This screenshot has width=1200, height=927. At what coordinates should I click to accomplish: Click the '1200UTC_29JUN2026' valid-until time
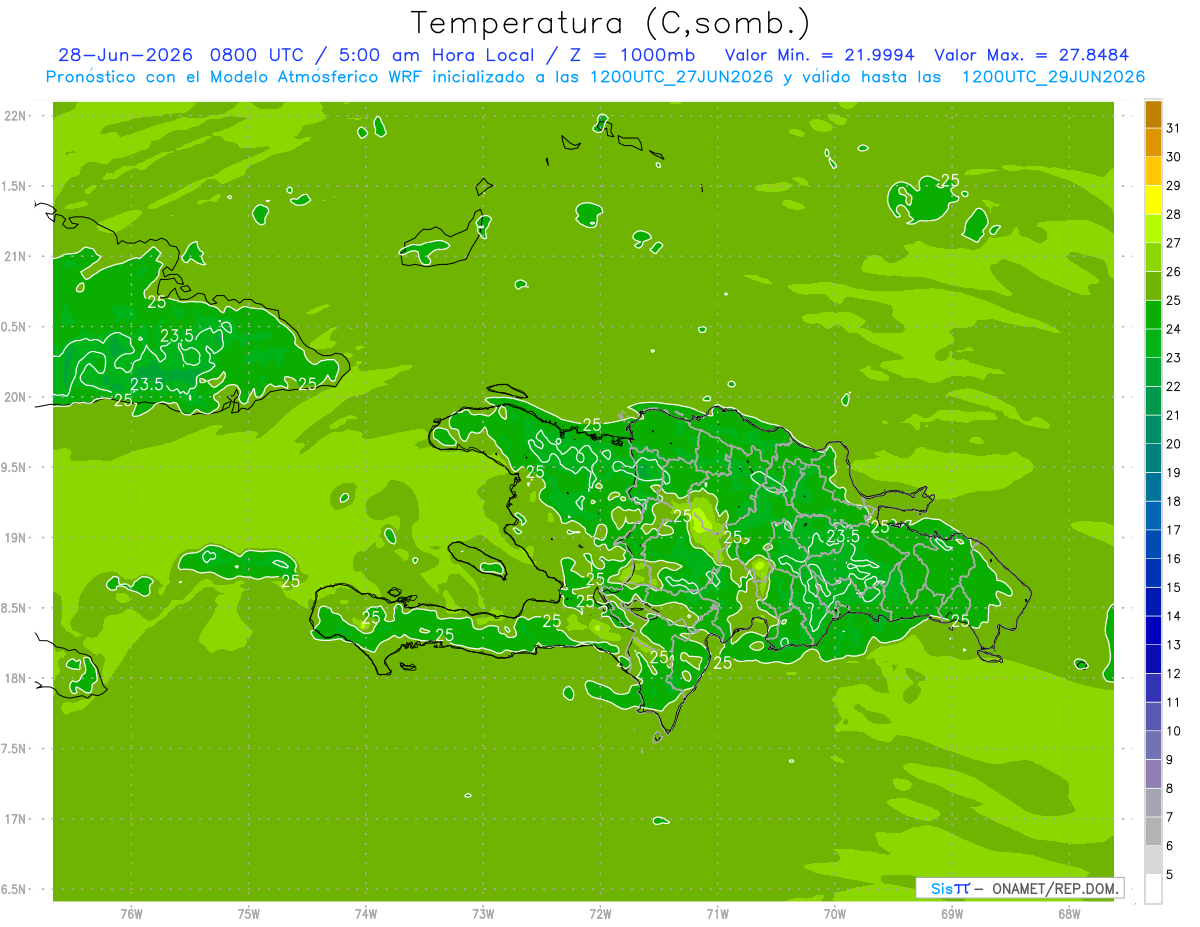click(x=1053, y=77)
